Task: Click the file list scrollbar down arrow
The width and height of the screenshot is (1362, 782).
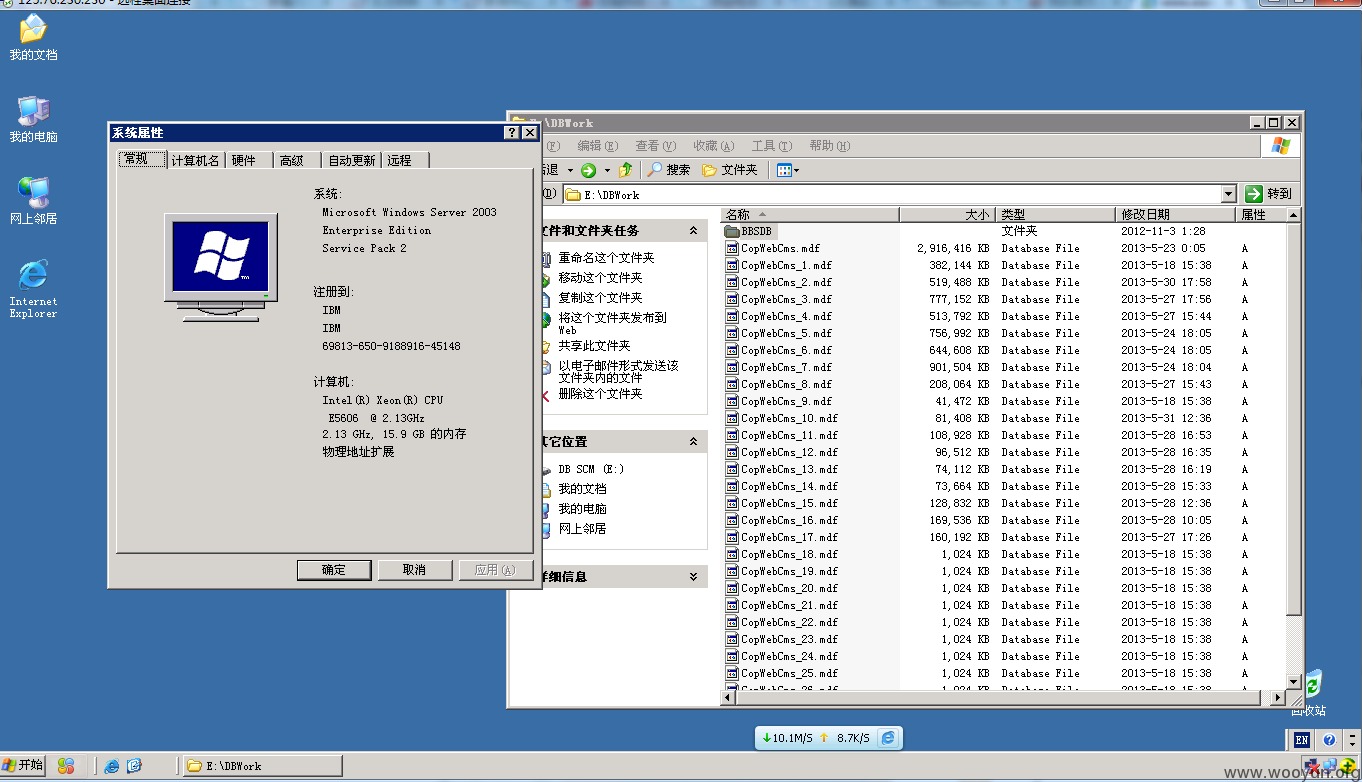Action: pyautogui.click(x=1293, y=682)
